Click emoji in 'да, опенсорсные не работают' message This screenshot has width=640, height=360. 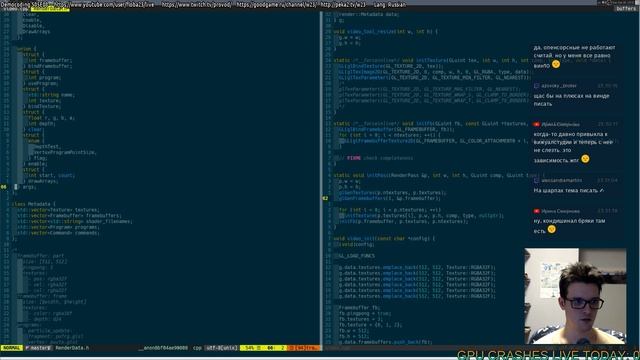(556, 64)
